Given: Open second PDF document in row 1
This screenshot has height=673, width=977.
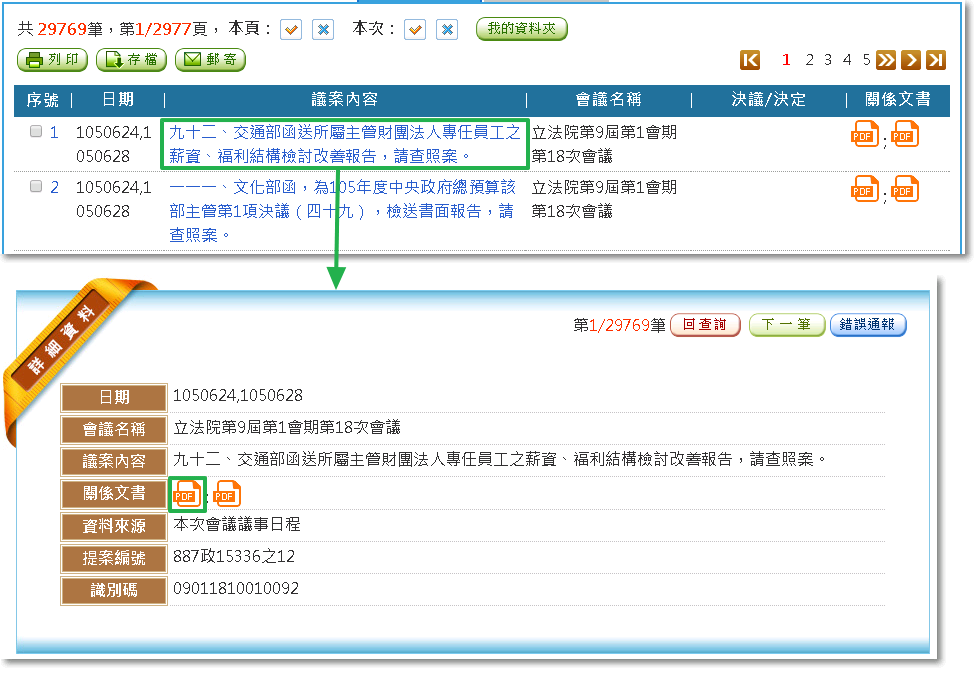Looking at the screenshot, I should (x=905, y=133).
